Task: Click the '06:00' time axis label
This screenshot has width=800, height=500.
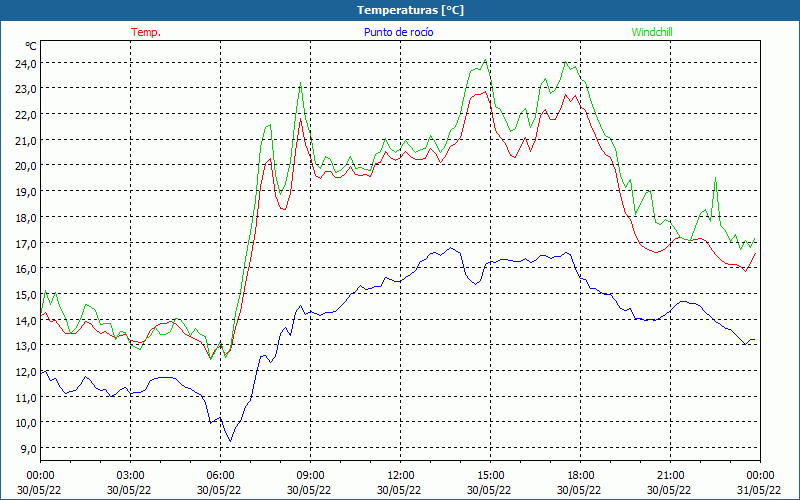Action: (x=220, y=476)
